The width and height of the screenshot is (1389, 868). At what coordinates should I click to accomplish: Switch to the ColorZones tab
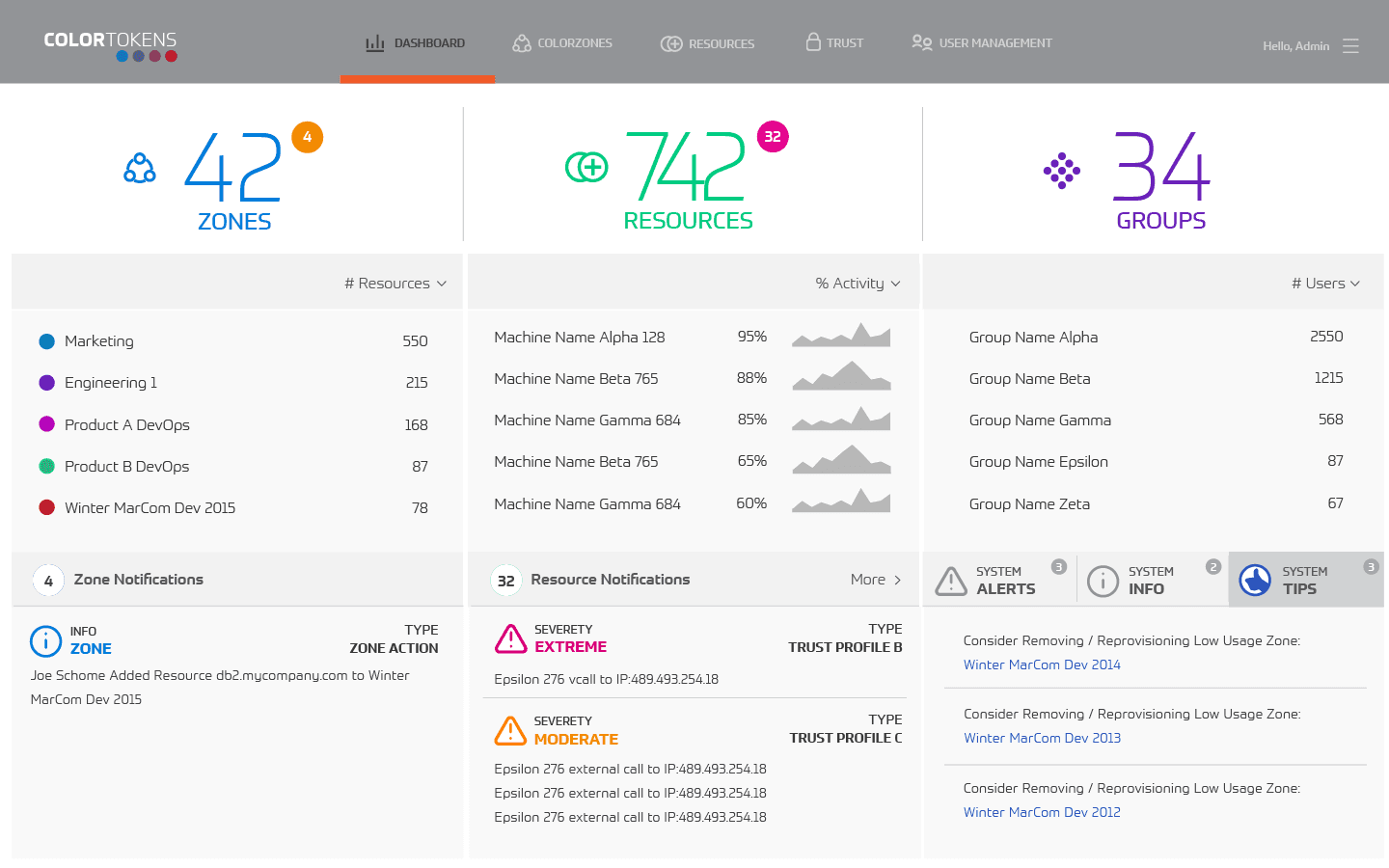[562, 43]
